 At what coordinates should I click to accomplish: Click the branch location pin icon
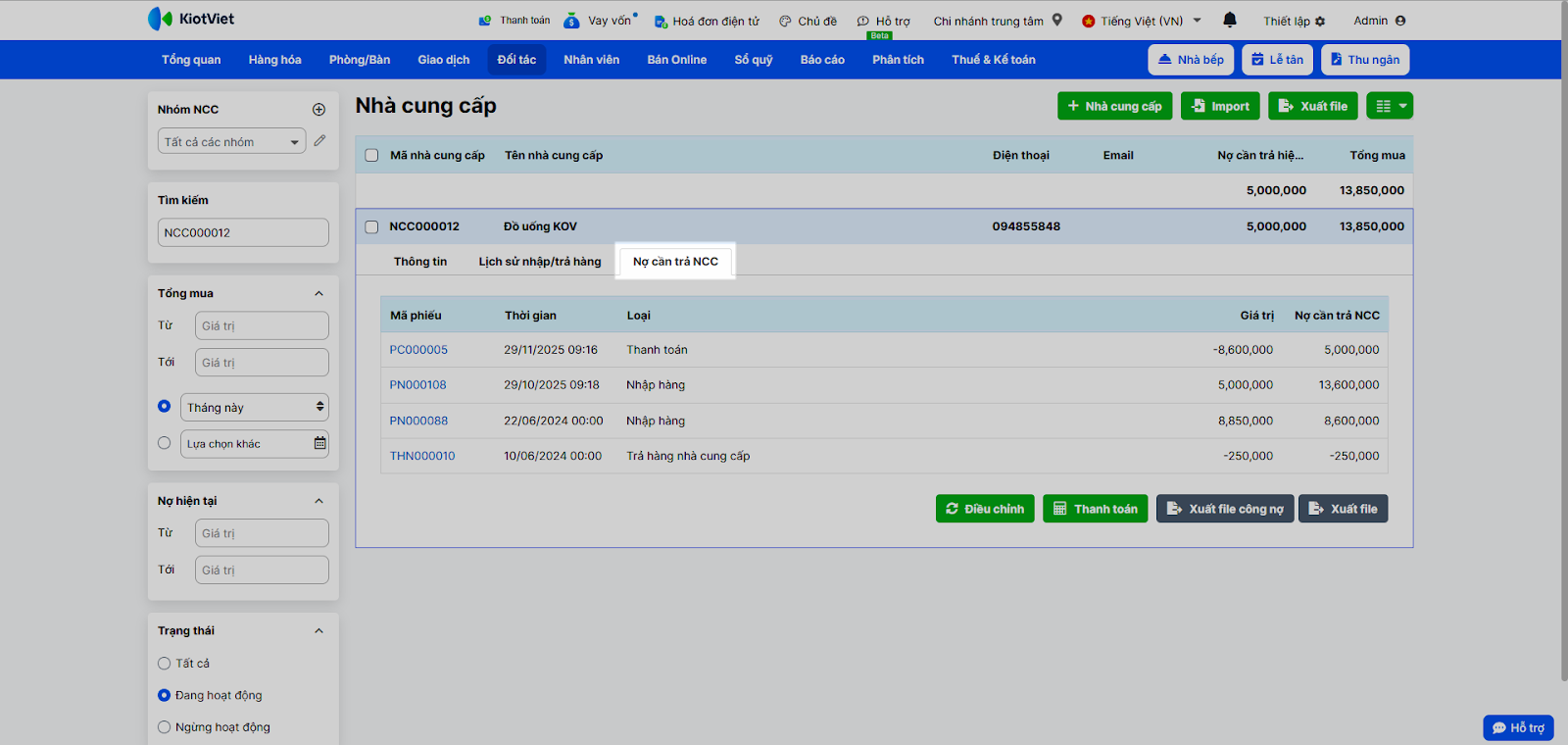tap(1057, 20)
